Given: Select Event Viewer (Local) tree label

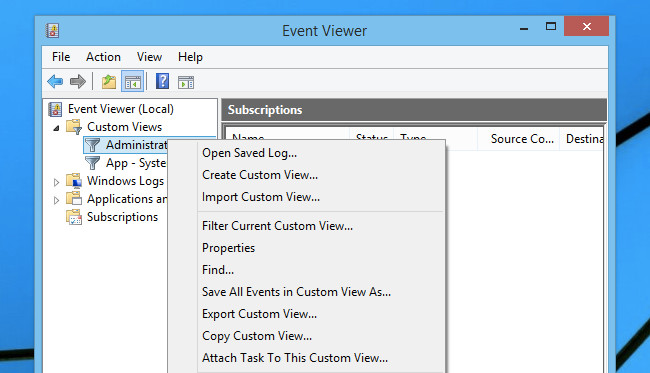Looking at the screenshot, I should point(121,109).
